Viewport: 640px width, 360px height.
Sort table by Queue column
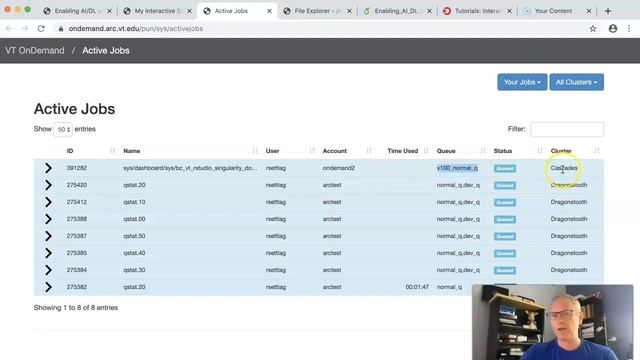pyautogui.click(x=461, y=151)
